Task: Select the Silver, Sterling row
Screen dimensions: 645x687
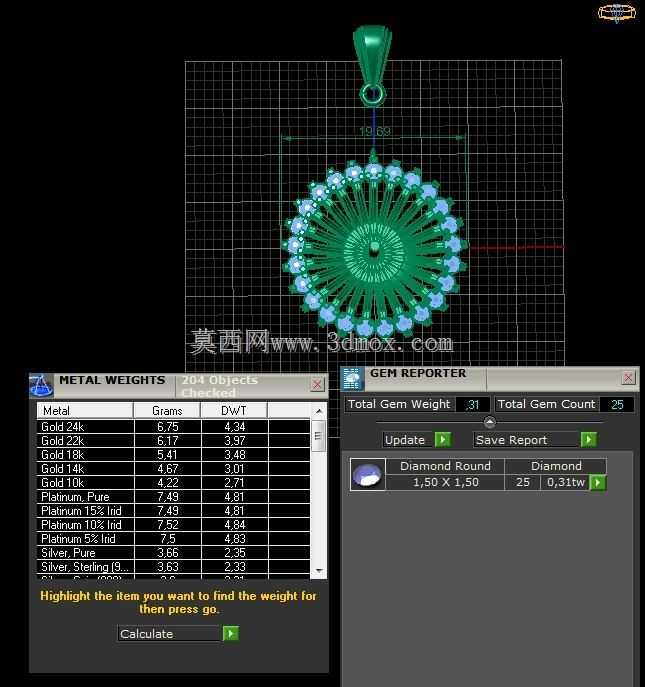Action: [174, 567]
